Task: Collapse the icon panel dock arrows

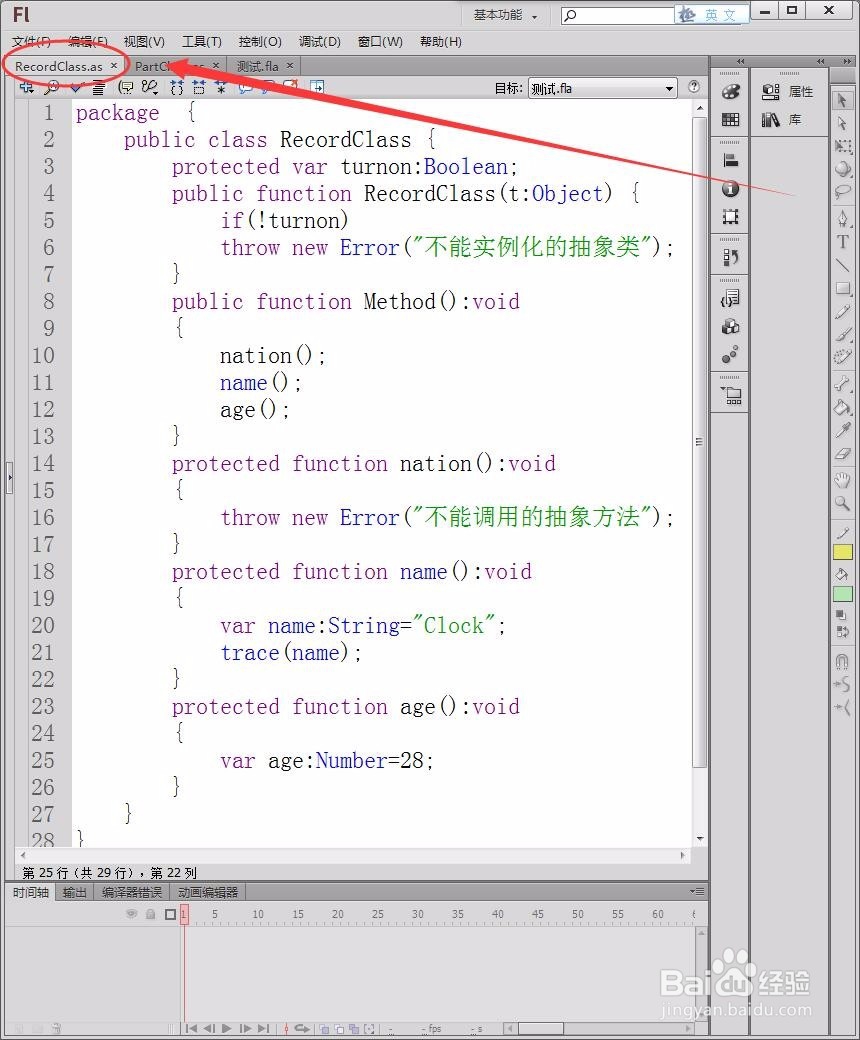Action: [x=741, y=61]
